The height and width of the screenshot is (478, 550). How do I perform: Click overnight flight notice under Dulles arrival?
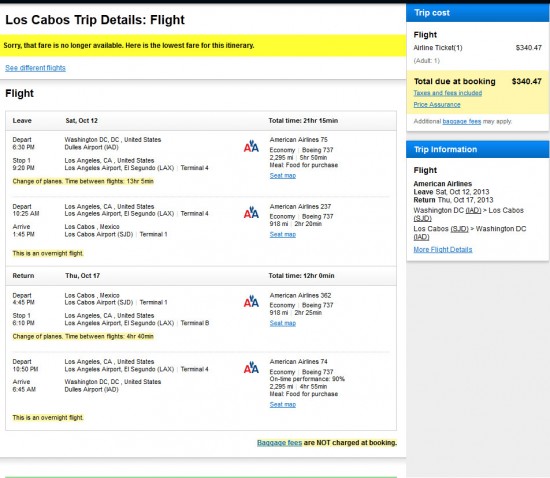coord(48,417)
